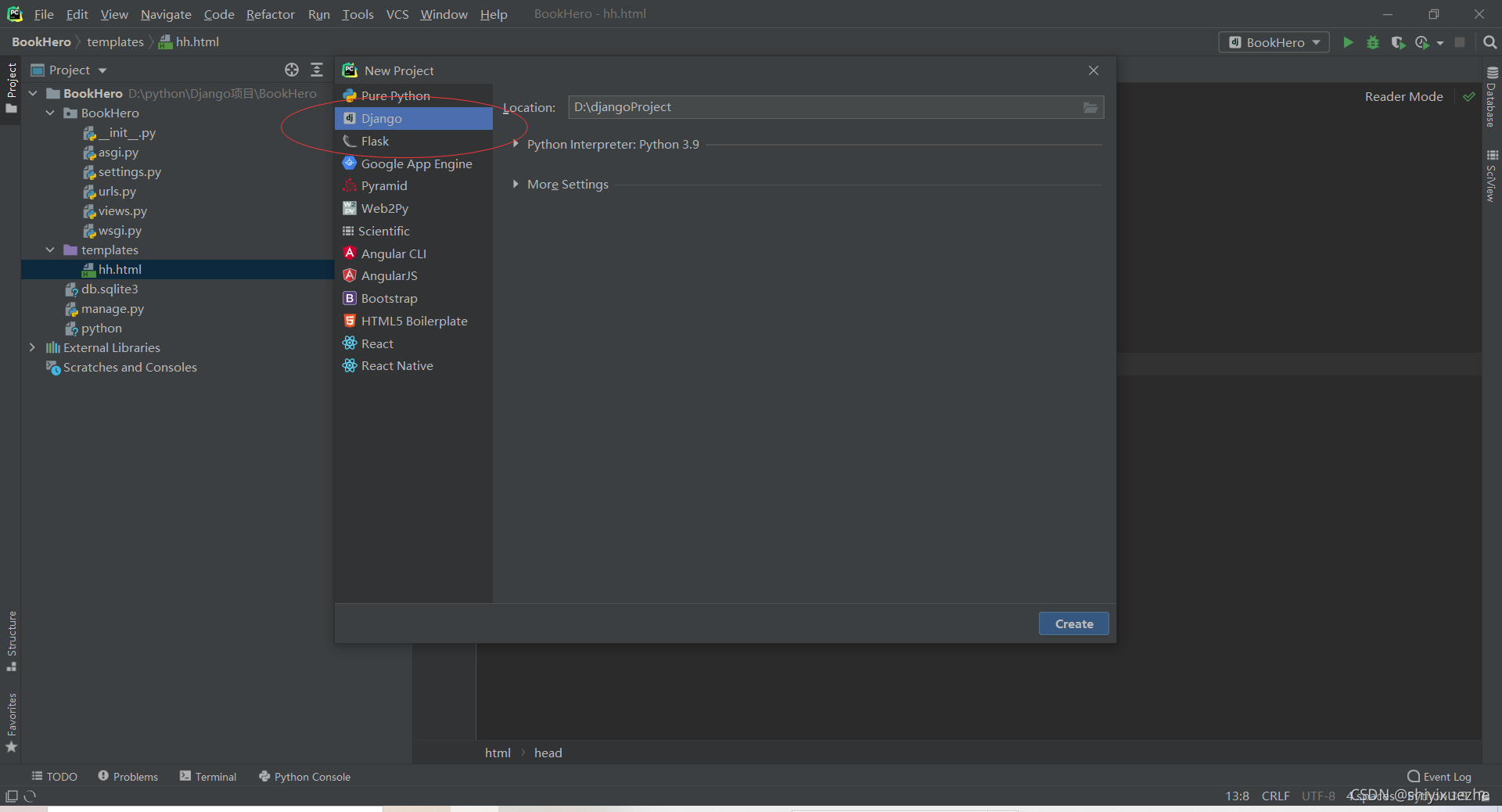Open the Terminal tool window
This screenshot has width=1502, height=812.
[x=208, y=776]
